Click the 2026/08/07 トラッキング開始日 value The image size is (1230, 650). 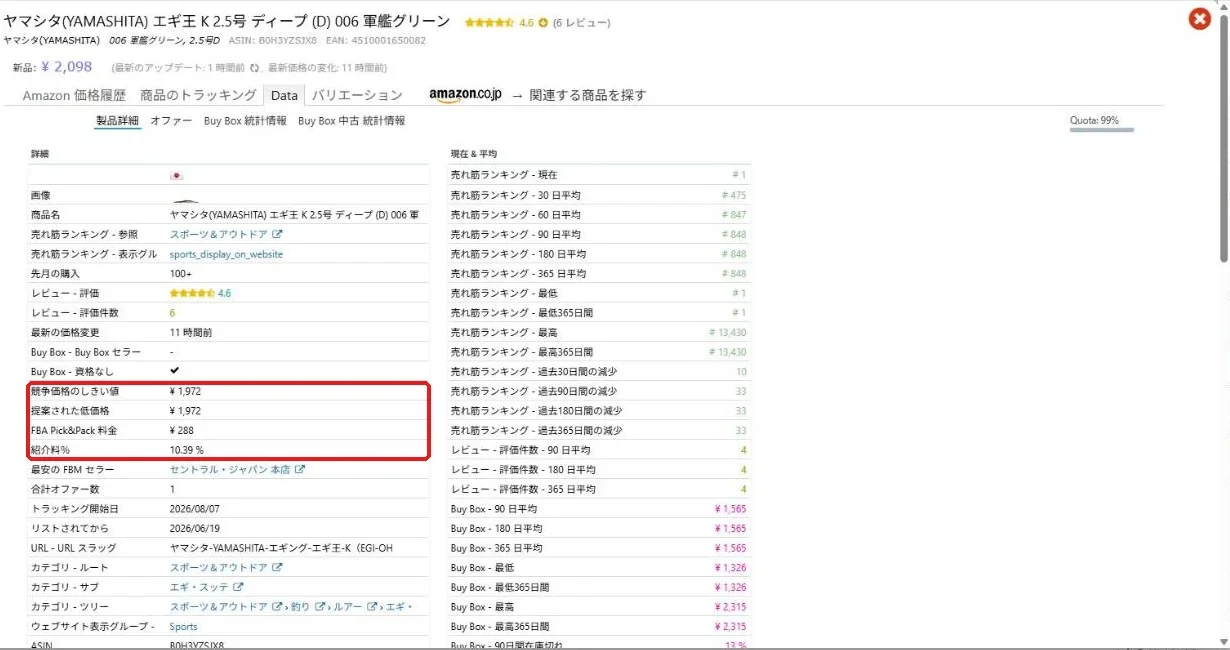pyautogui.click(x=194, y=508)
